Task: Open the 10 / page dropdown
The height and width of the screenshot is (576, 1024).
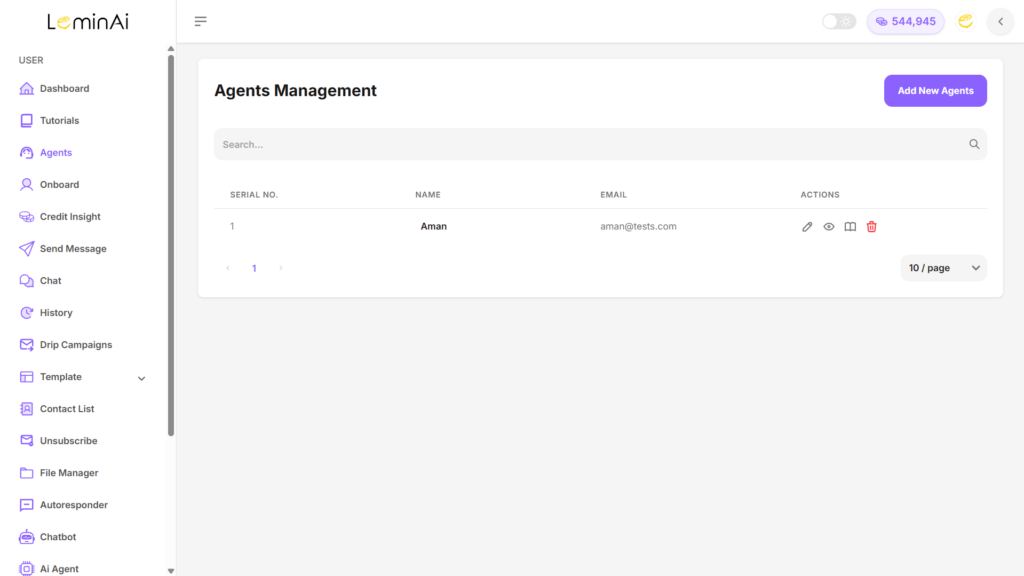Action: point(943,268)
